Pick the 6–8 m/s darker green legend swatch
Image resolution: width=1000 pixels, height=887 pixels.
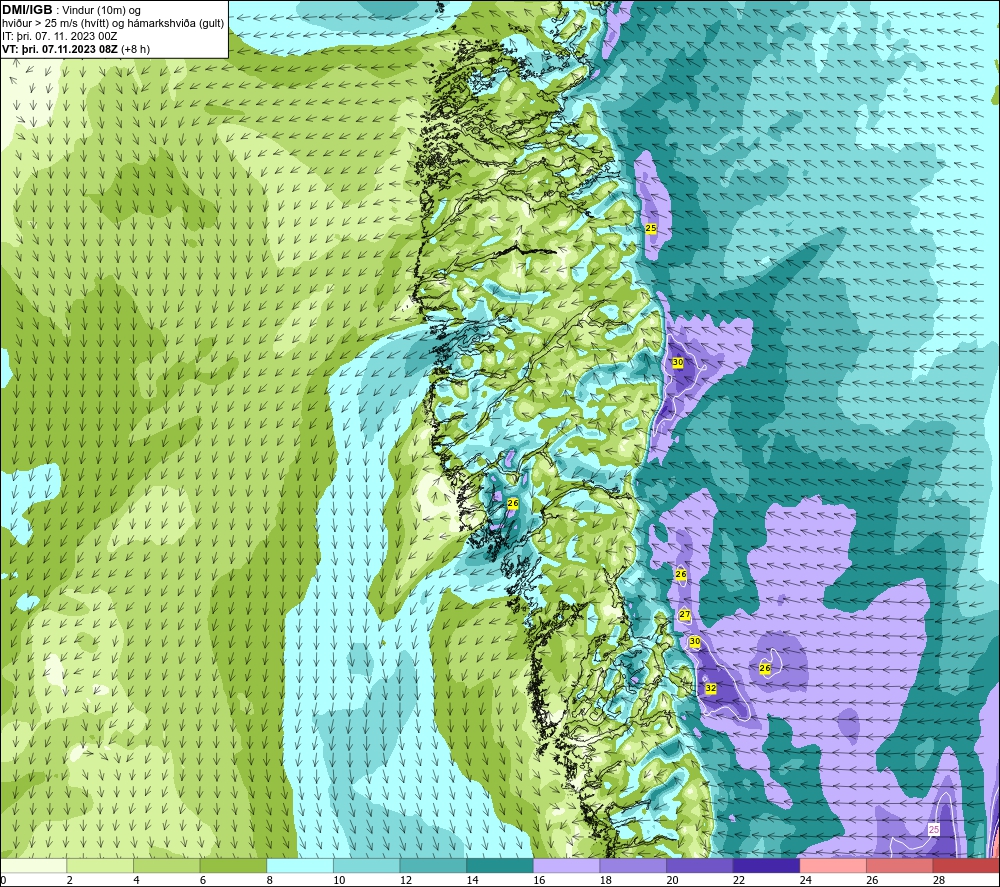233,865
